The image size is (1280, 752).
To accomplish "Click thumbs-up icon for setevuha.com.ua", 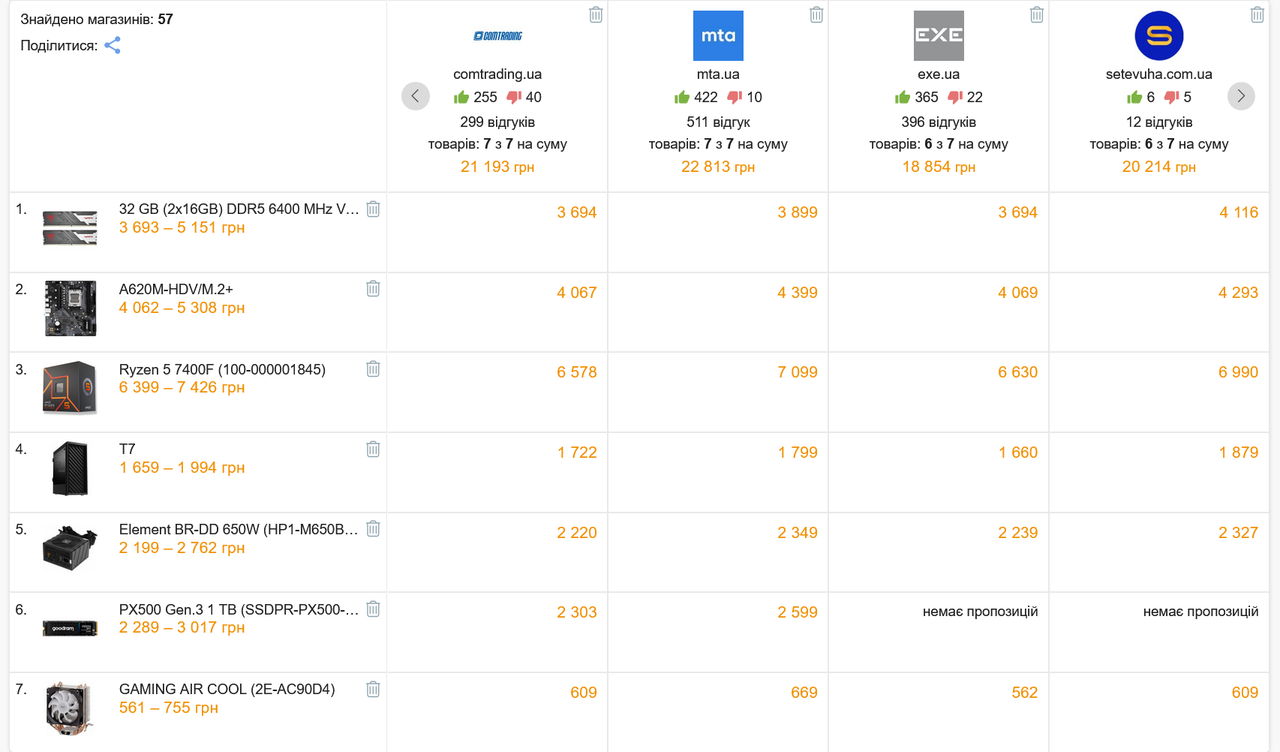I will click(1134, 97).
